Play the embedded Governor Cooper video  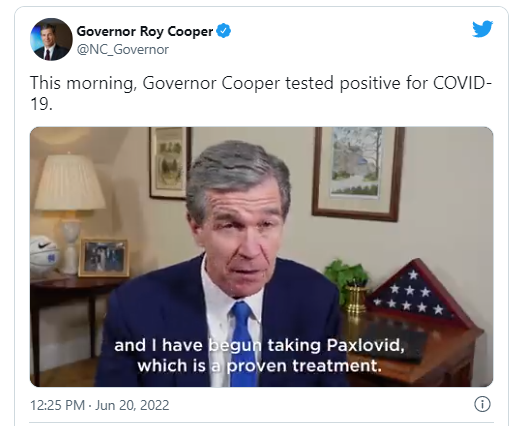(261, 257)
